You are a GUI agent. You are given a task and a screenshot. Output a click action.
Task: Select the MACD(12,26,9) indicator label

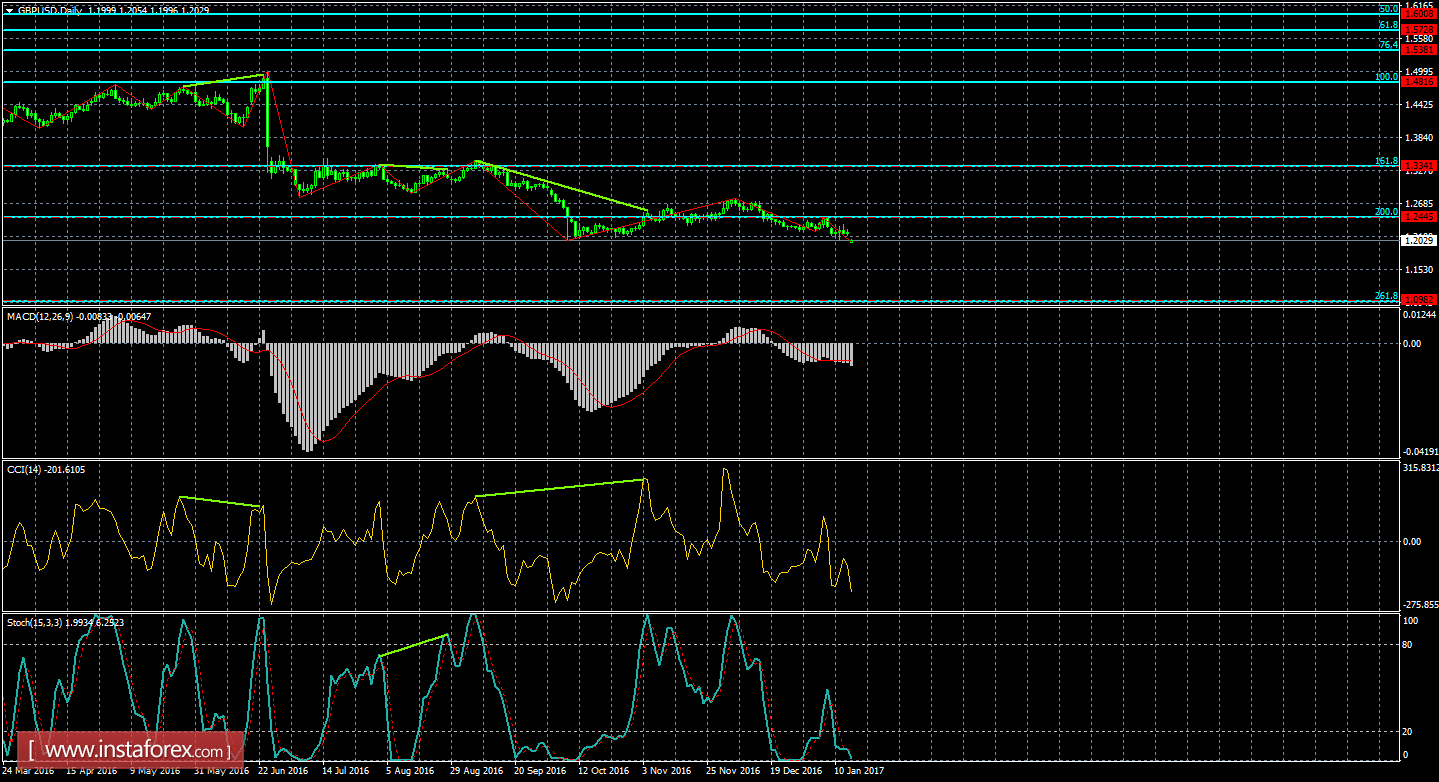(39, 317)
